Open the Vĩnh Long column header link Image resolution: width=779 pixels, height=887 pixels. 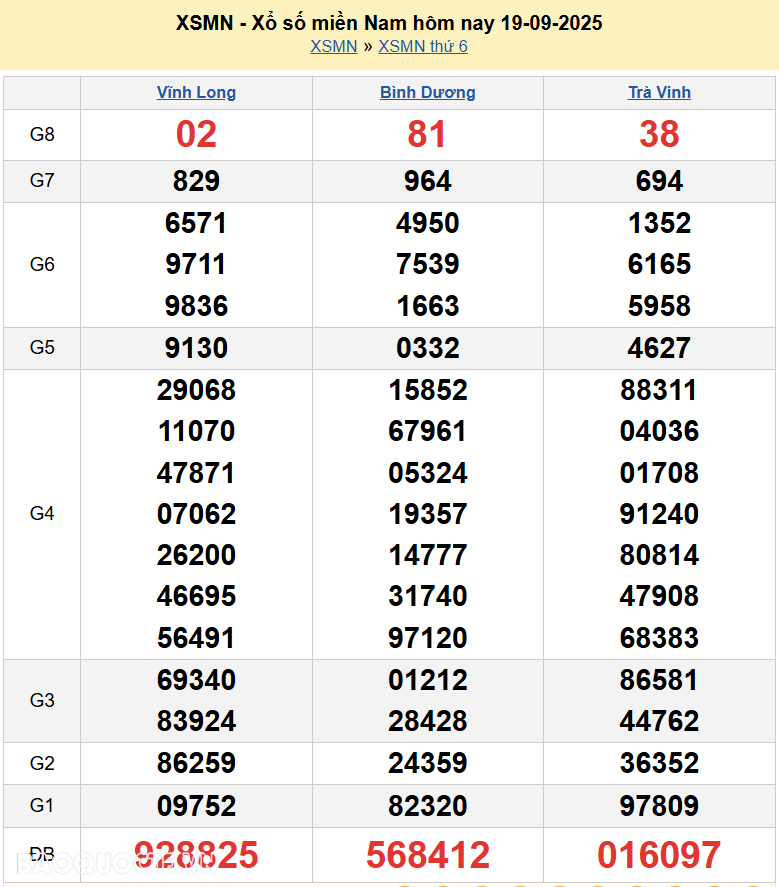coord(196,93)
